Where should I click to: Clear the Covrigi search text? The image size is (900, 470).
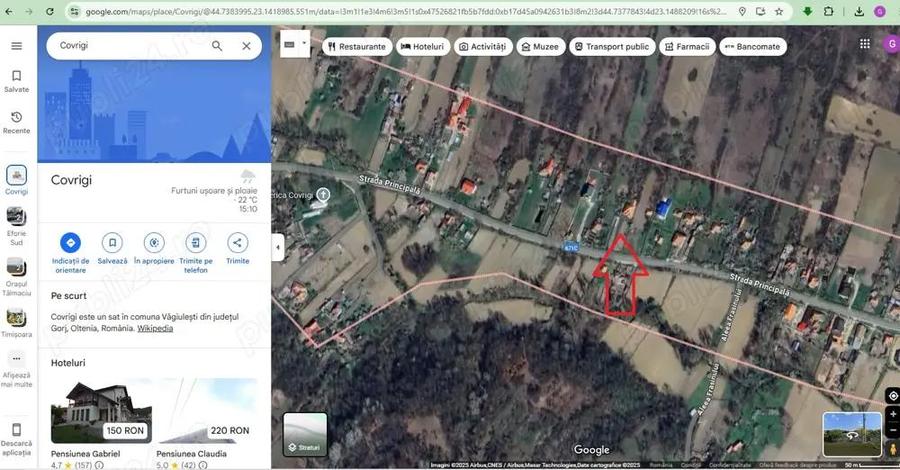click(x=246, y=46)
